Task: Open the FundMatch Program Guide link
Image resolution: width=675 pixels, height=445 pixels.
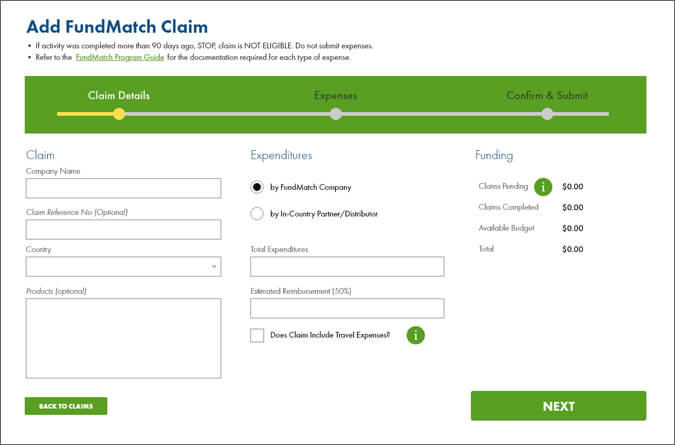Action: (x=119, y=58)
